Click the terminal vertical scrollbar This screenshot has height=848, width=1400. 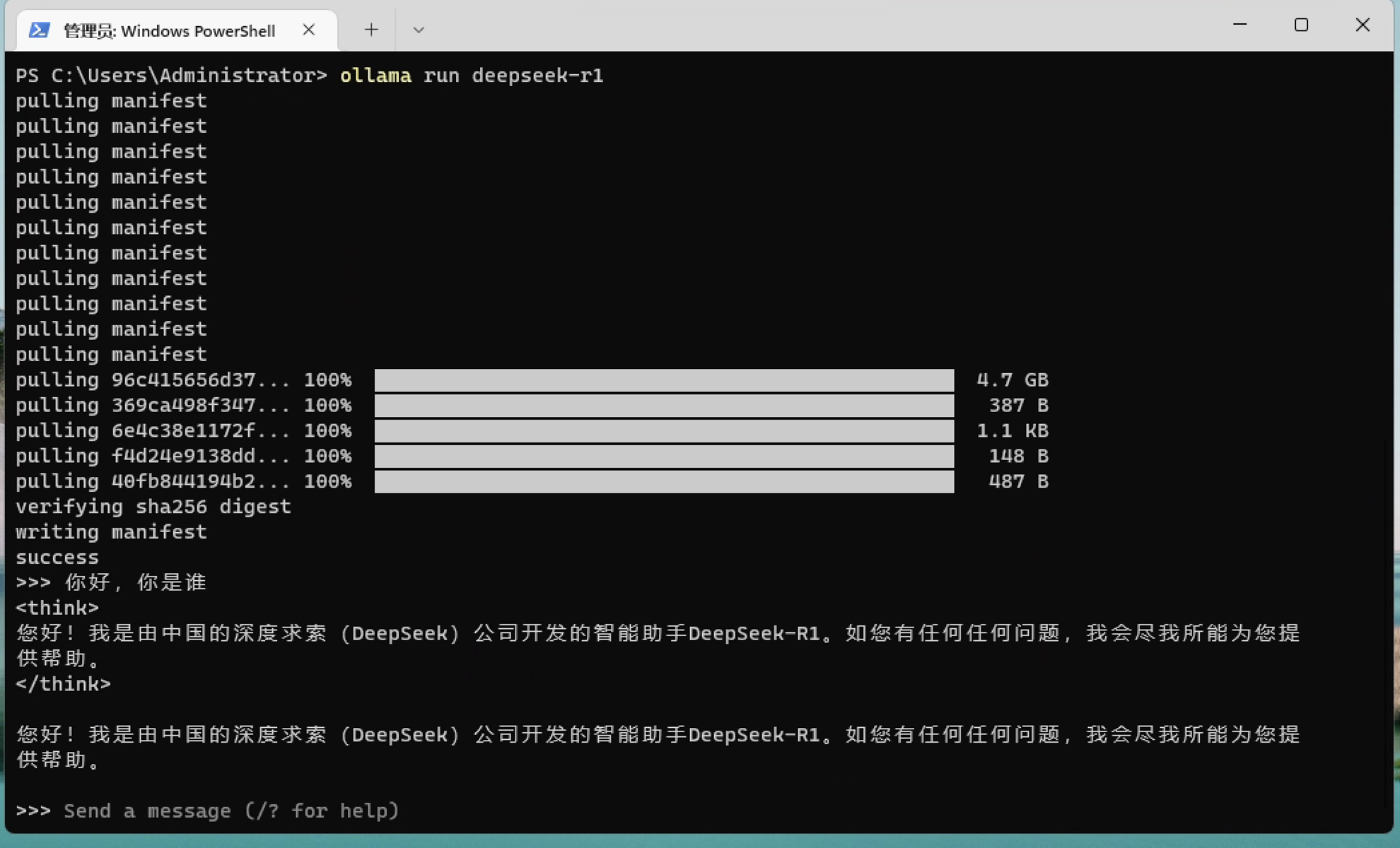pyautogui.click(x=1387, y=622)
